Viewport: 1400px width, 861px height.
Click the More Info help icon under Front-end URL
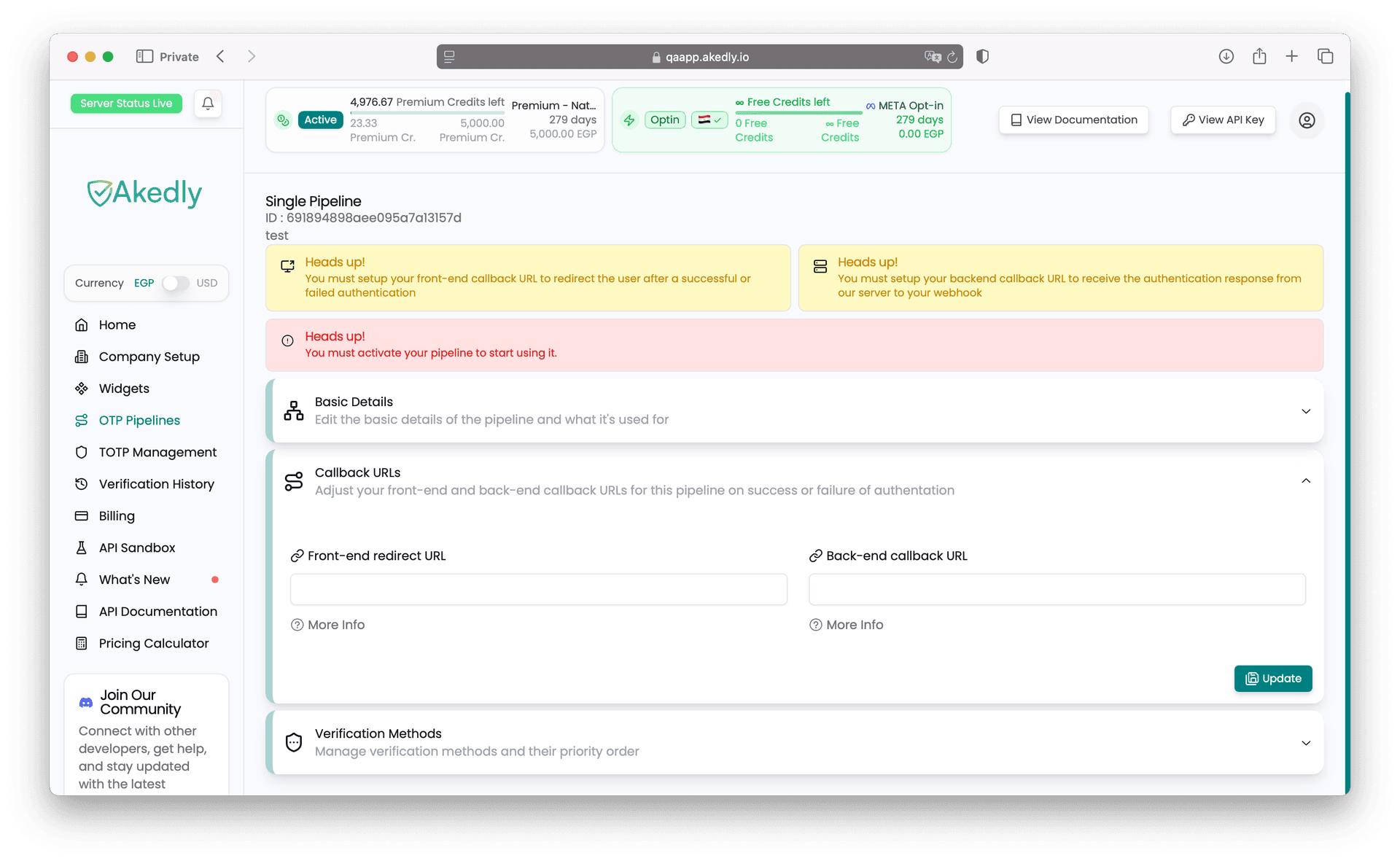pyautogui.click(x=297, y=625)
